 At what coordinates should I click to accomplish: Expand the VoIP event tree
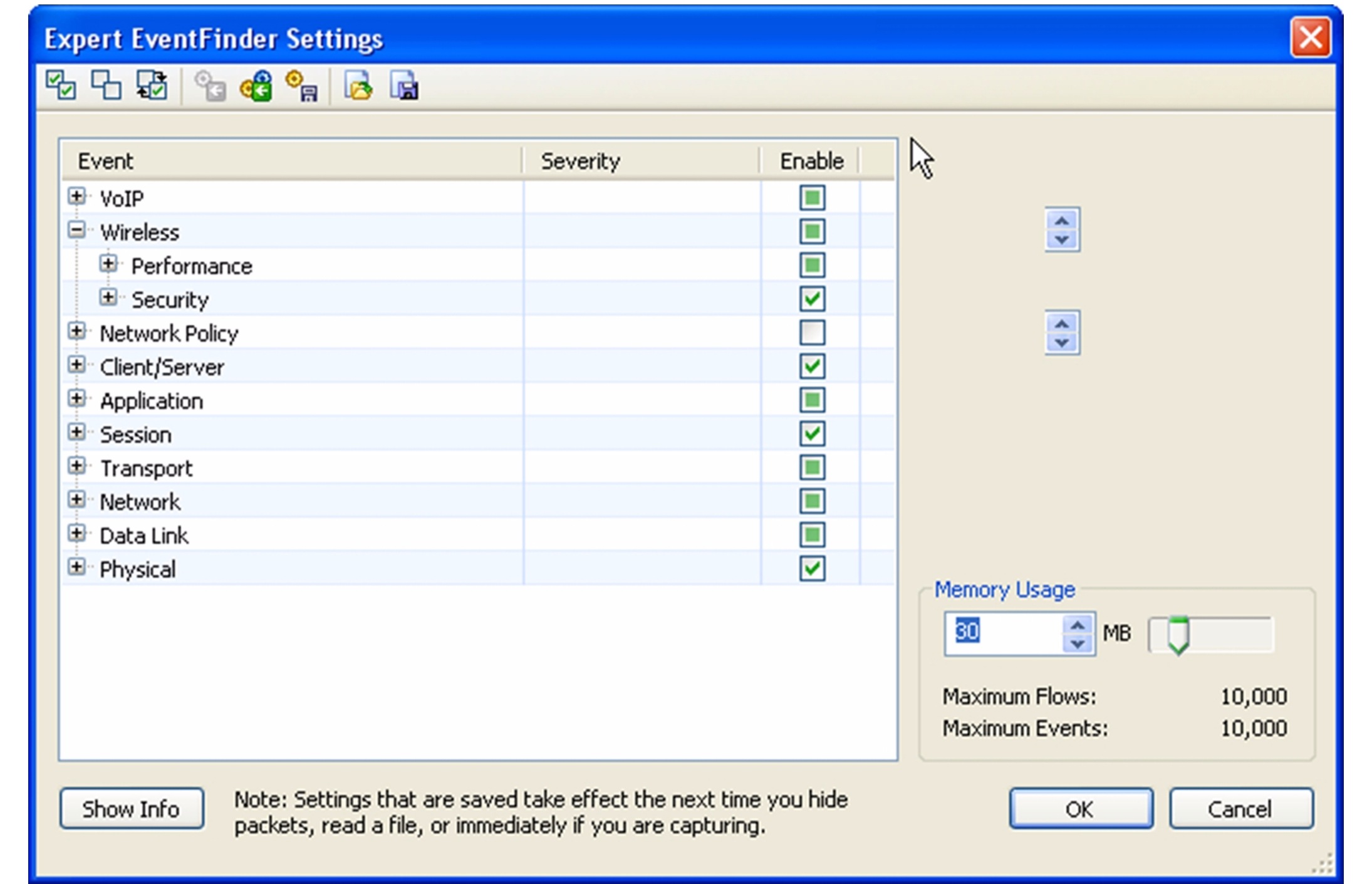tap(76, 197)
